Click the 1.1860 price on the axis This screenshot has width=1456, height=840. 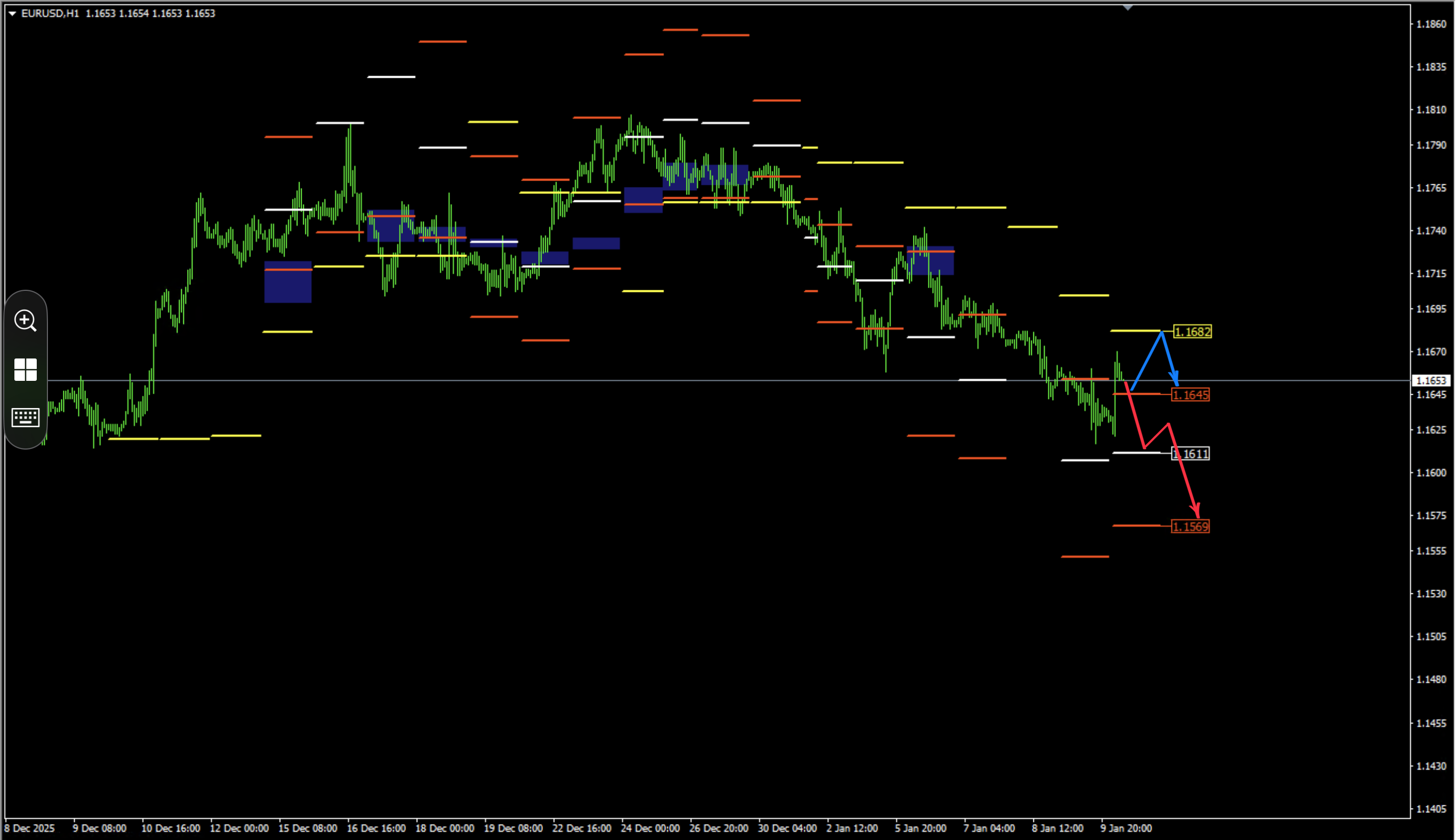pyautogui.click(x=1432, y=24)
